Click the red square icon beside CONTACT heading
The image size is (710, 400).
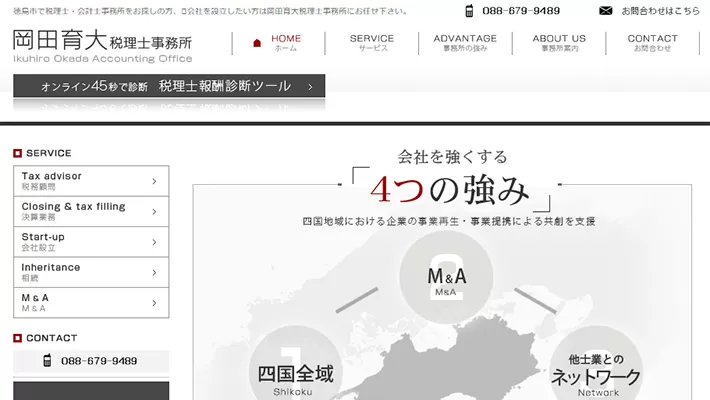[x=17, y=339]
